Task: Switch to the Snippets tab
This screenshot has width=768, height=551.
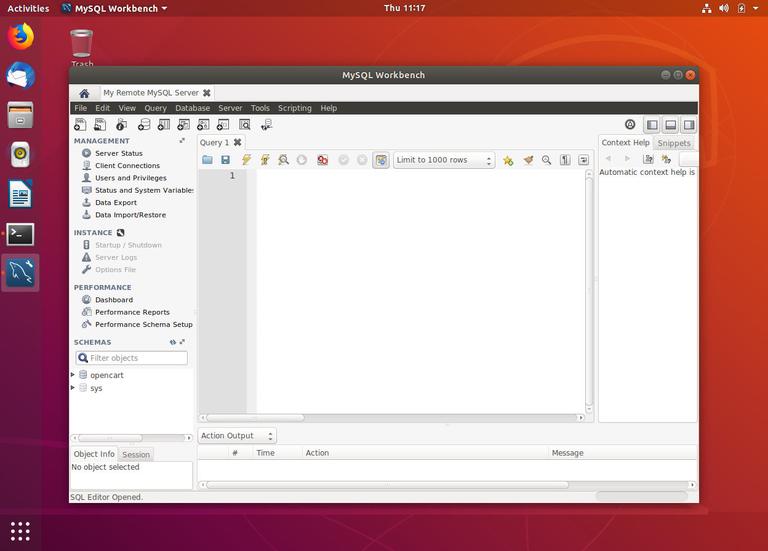Action: (674, 143)
